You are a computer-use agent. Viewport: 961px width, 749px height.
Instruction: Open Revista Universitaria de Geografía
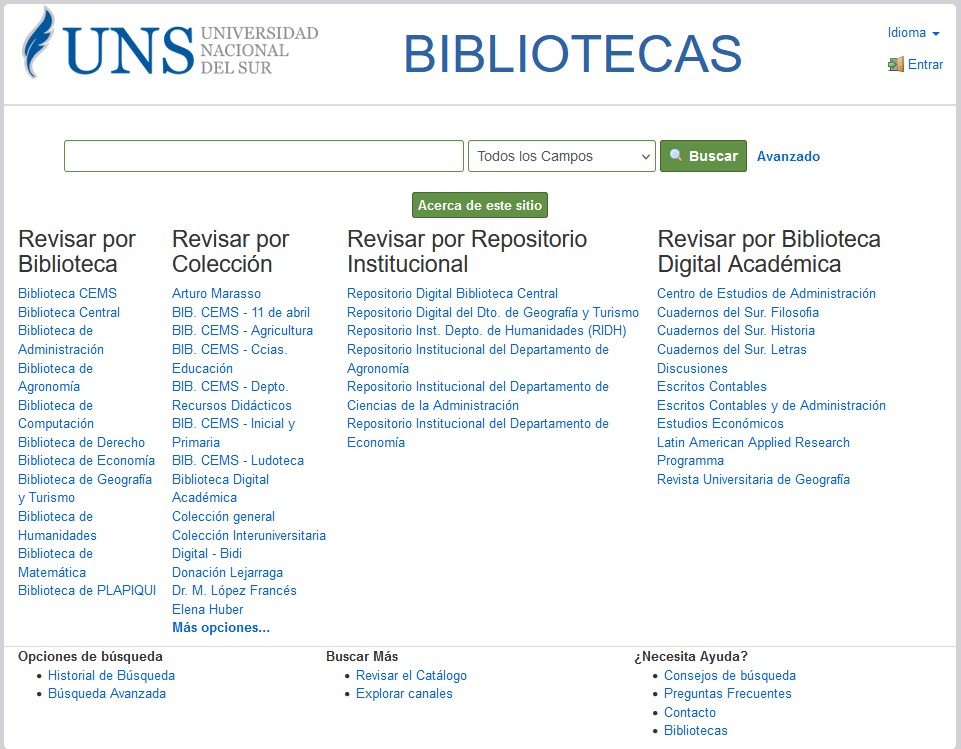[753, 479]
